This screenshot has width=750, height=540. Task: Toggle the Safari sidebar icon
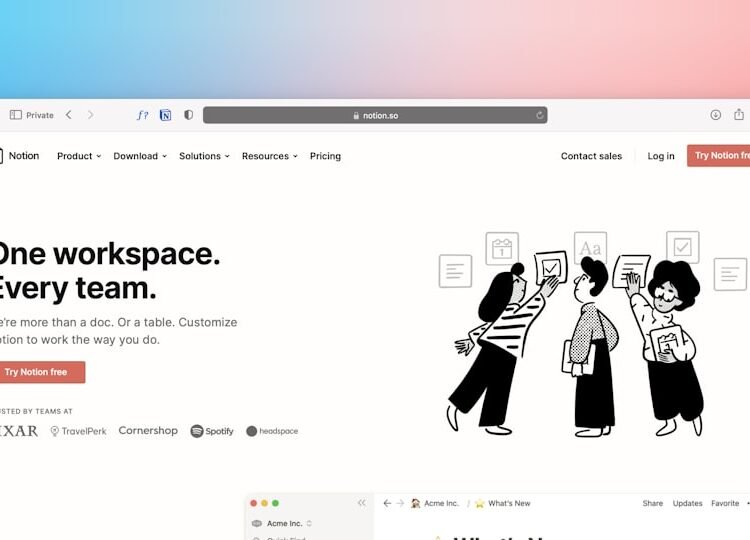pos(16,115)
